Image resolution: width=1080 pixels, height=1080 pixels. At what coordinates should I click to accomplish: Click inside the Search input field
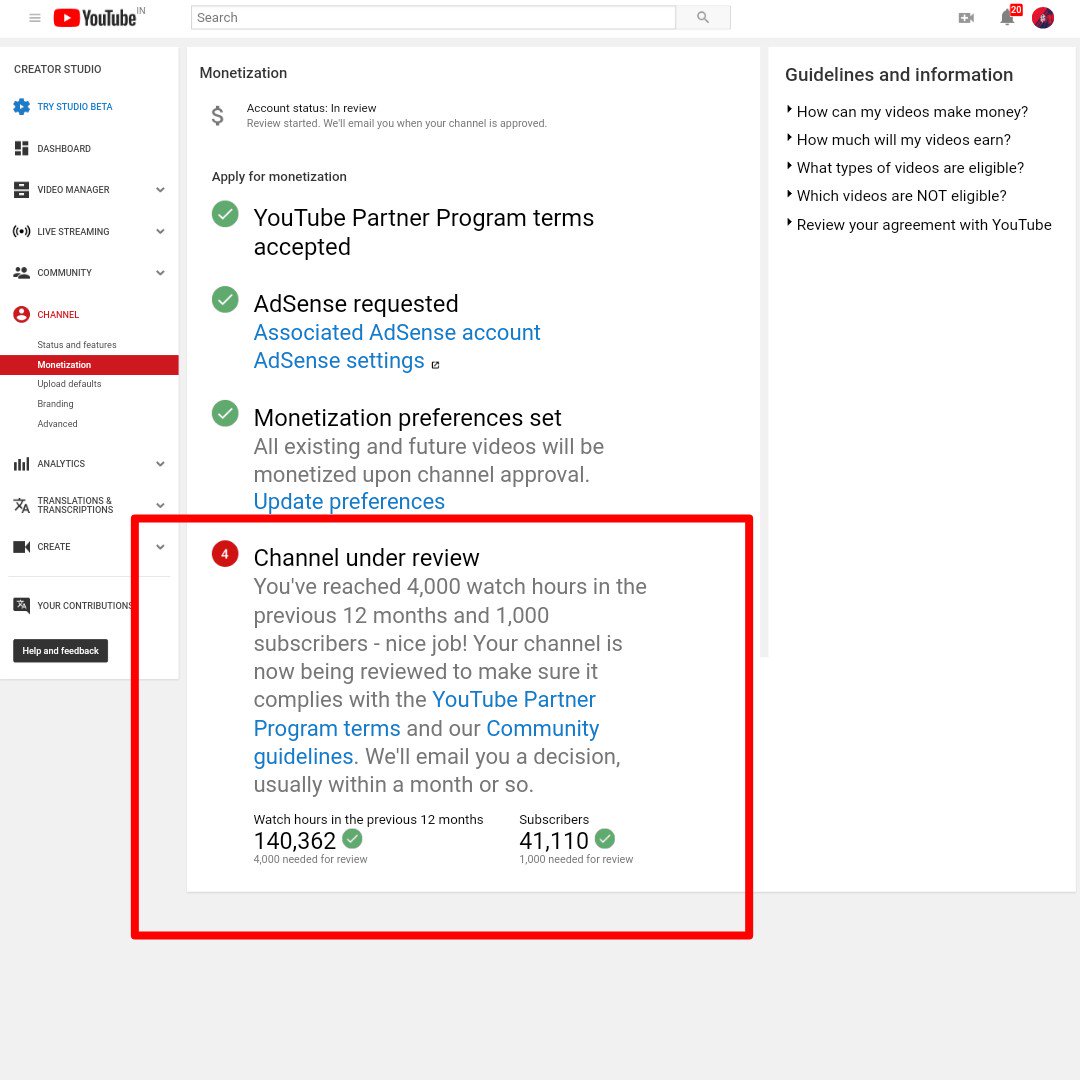click(433, 17)
